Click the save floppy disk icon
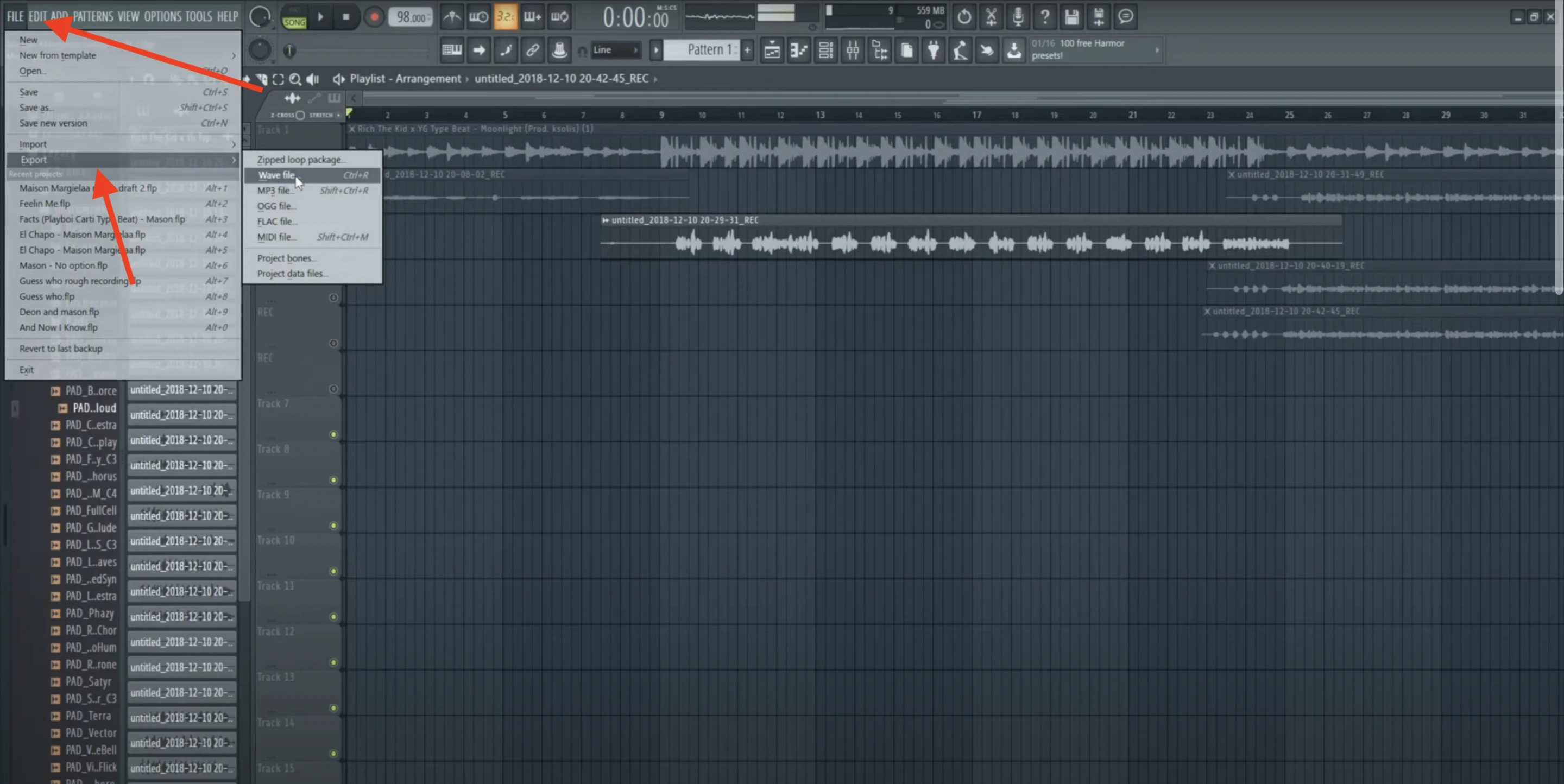Screen dimensions: 1564x784 [1071, 17]
